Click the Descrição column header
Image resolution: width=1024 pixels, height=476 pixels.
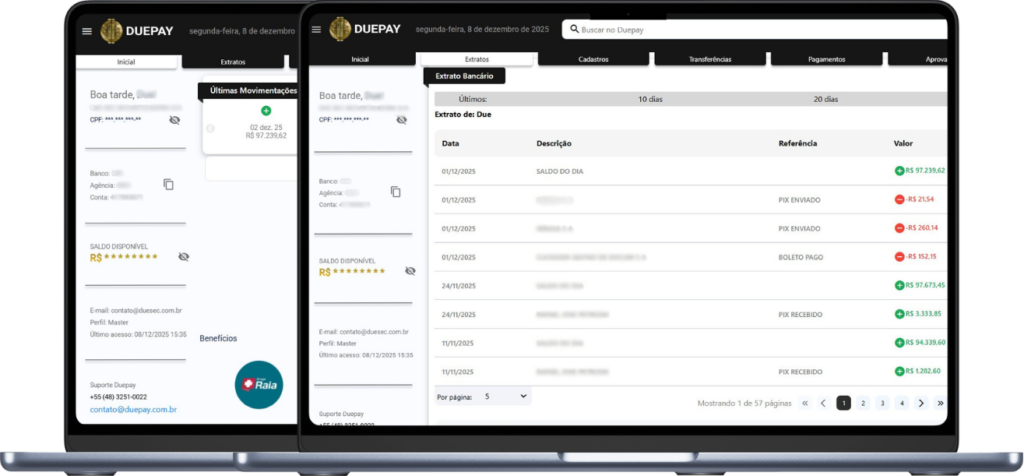click(x=554, y=144)
